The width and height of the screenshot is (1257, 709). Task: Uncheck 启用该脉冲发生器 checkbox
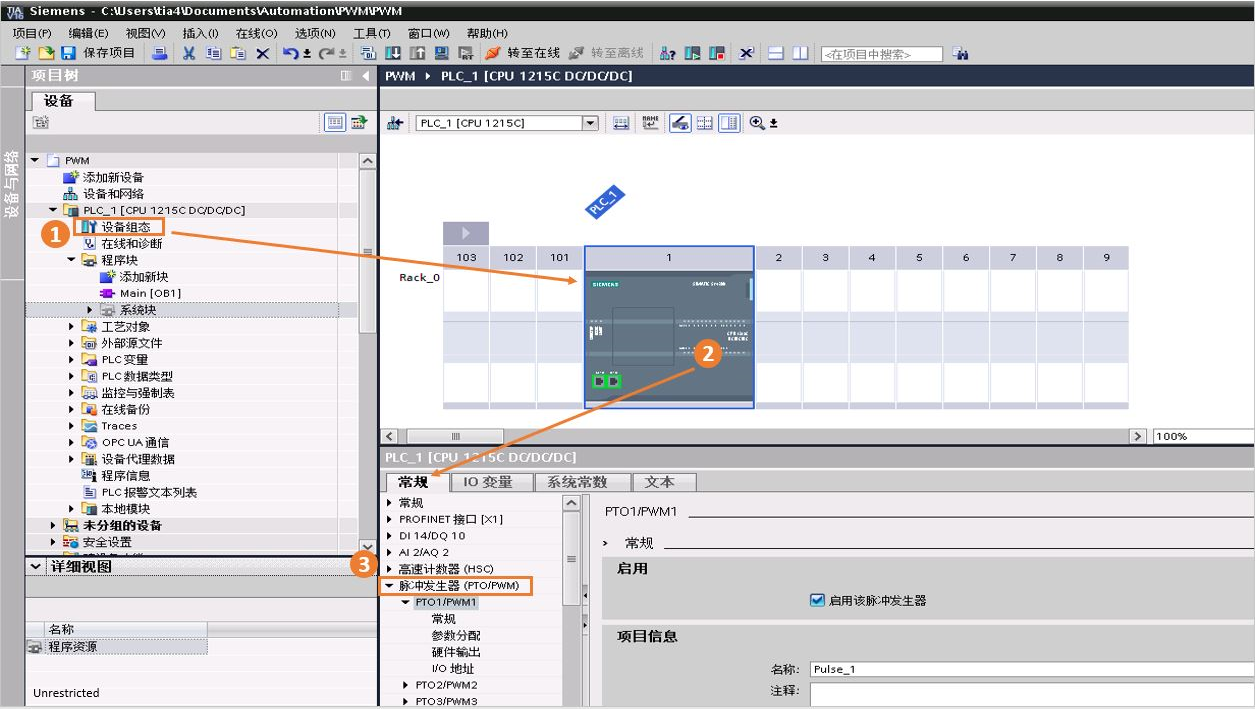818,601
